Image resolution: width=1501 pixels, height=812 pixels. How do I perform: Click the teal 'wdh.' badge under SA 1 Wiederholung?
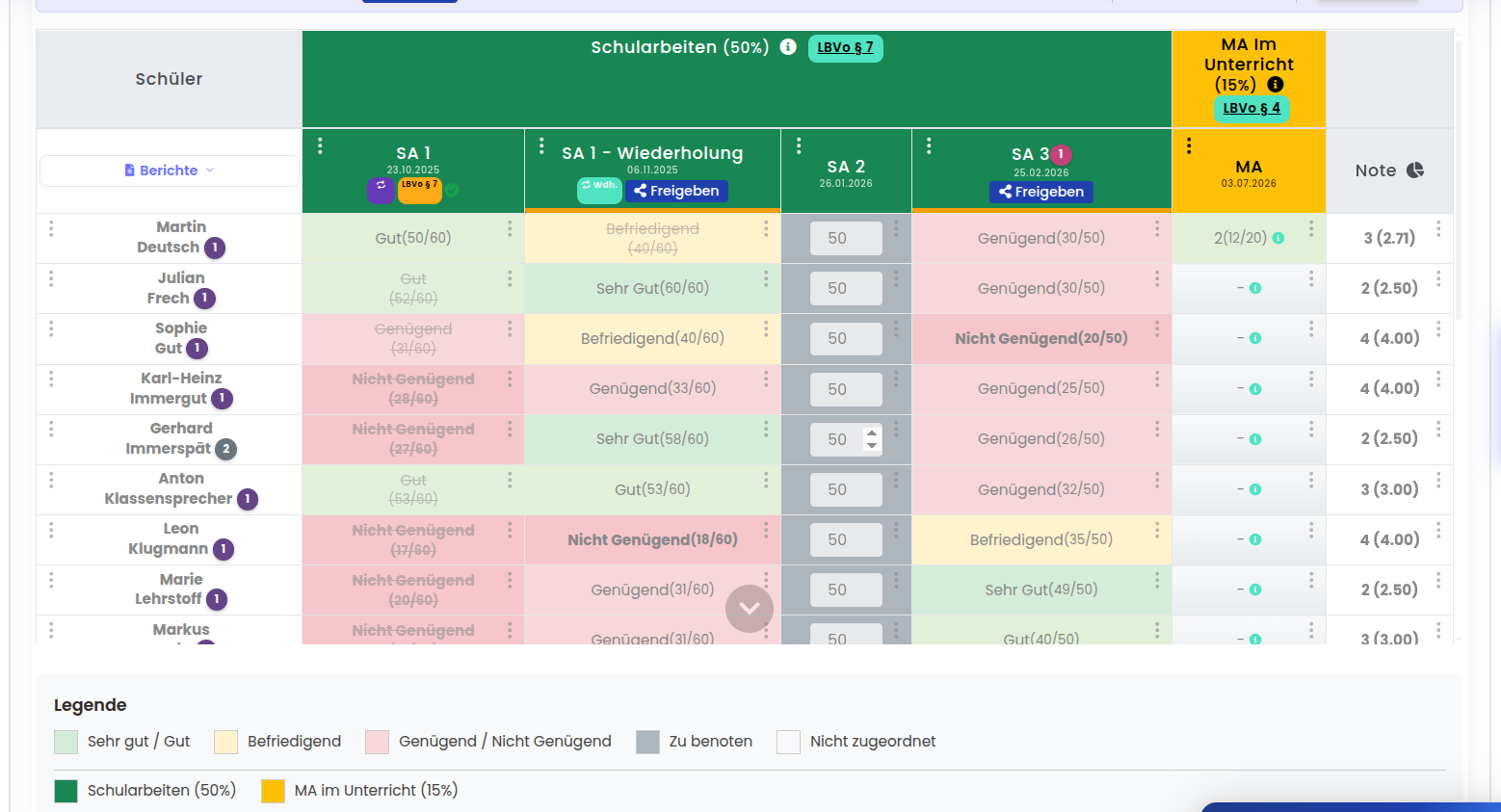[x=599, y=192]
